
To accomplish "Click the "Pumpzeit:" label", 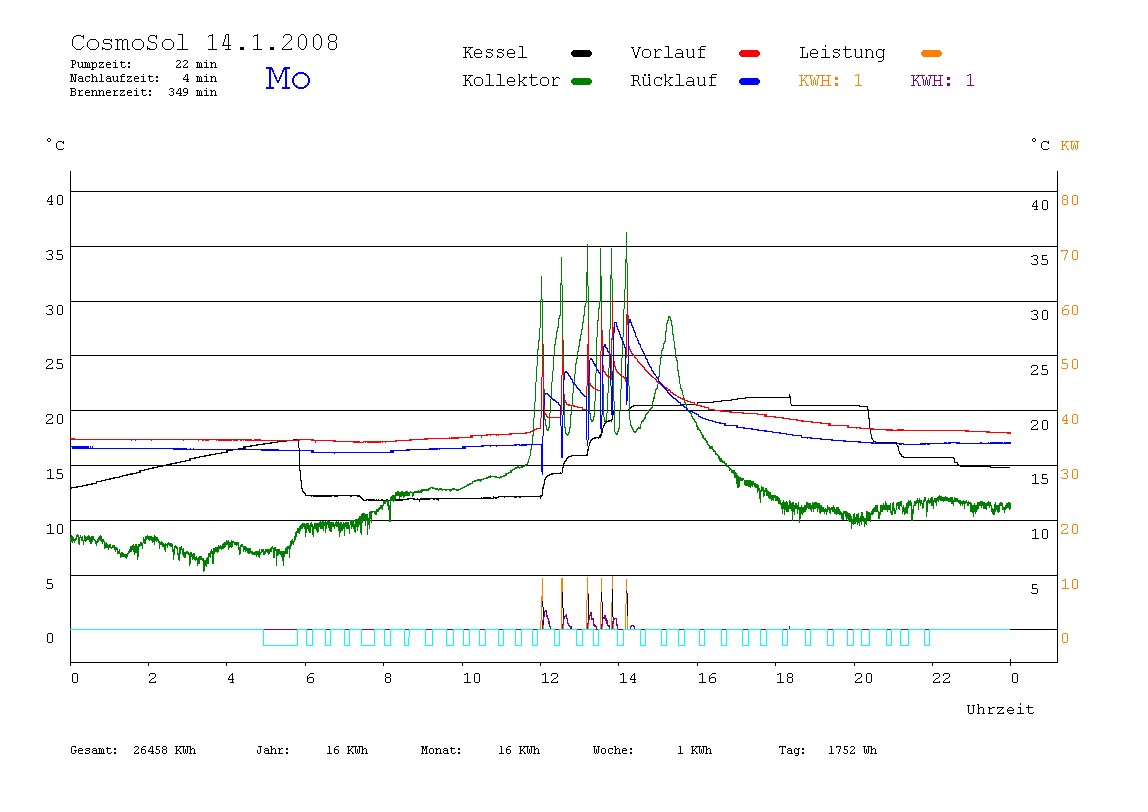I will (x=101, y=64).
